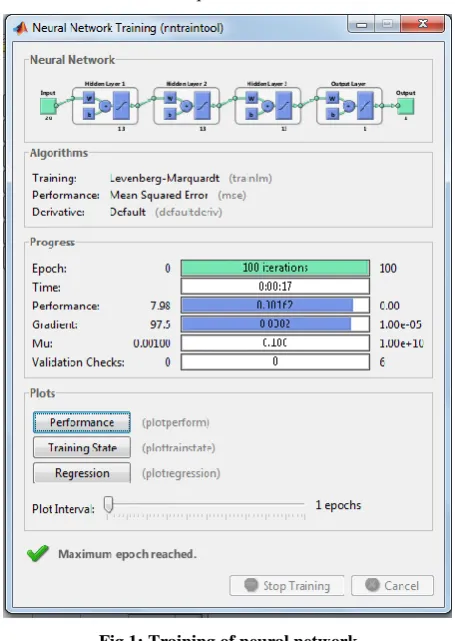
Task: Click Hidden Layer 3 sum node
Action: (x=268, y=106)
